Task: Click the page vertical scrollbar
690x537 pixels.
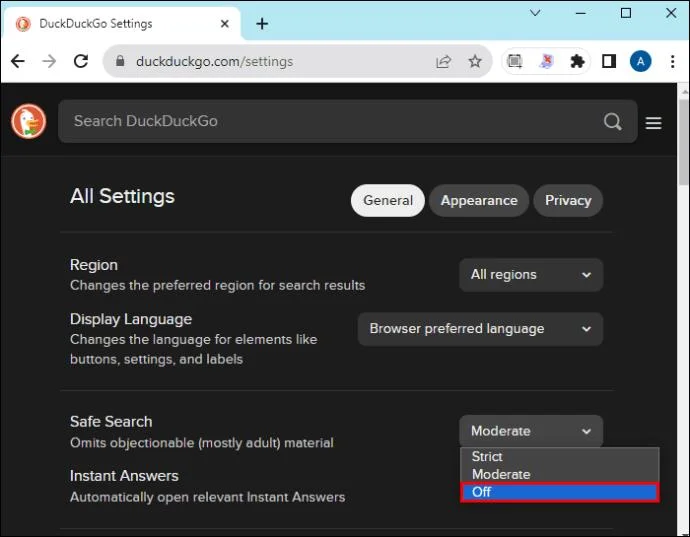Action: 683,143
